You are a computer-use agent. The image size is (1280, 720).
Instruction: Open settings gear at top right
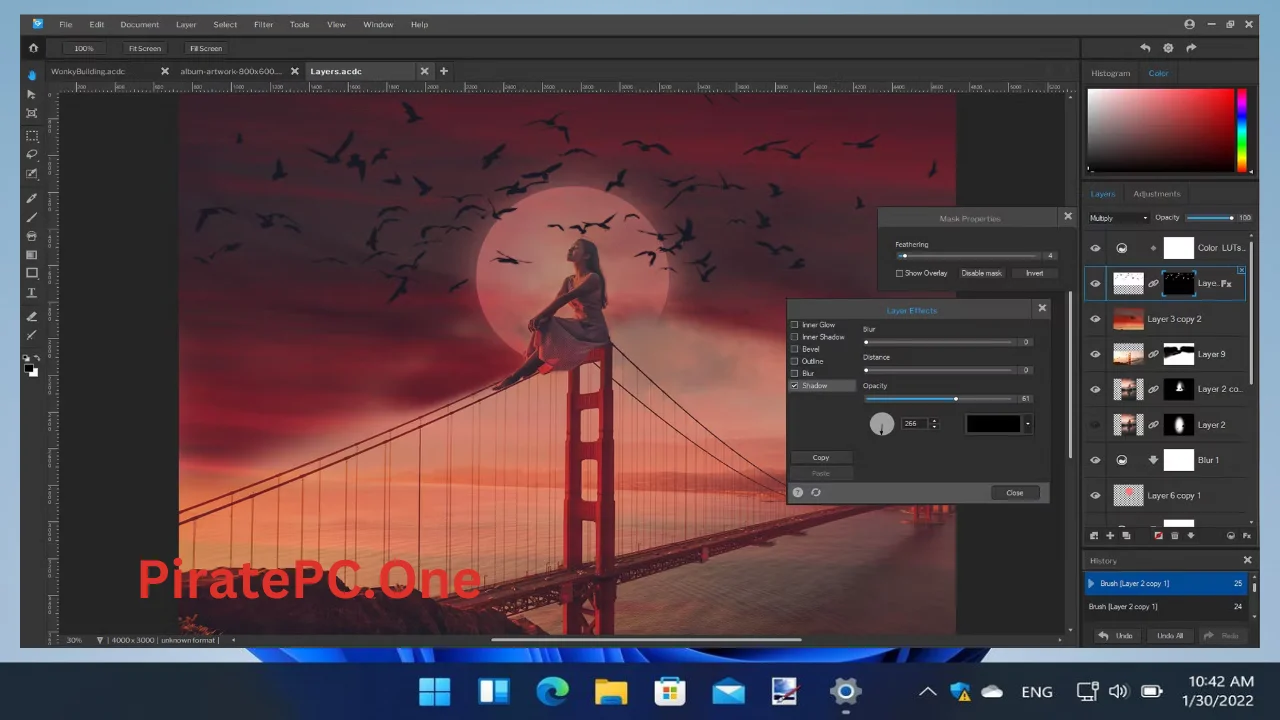pyautogui.click(x=1168, y=48)
